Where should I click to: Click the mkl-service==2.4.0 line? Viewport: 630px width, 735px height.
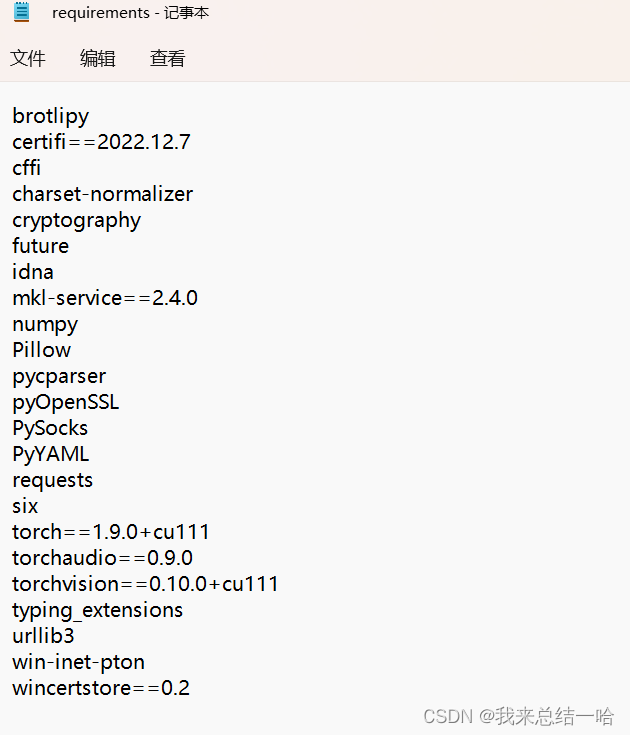pyautogui.click(x=105, y=298)
